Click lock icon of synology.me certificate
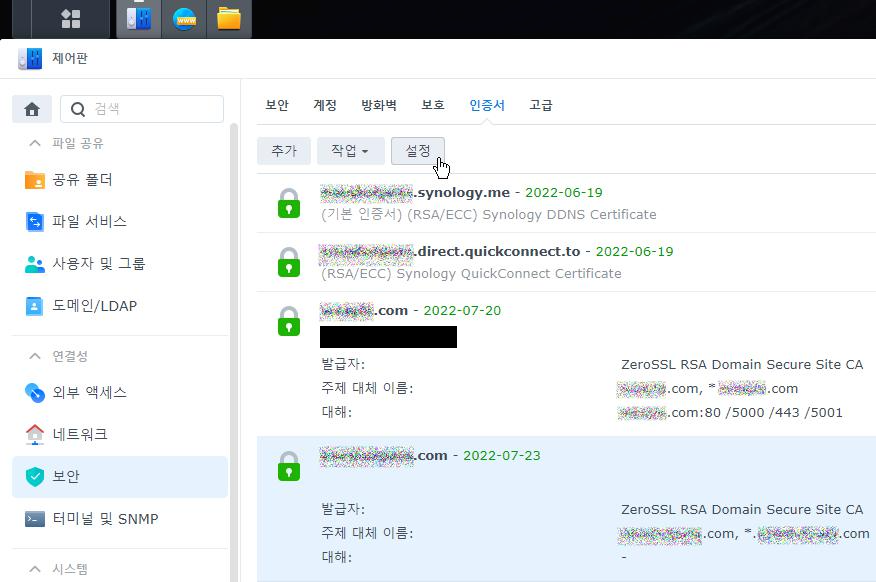Screen dimensions: 876x582 [x=289, y=203]
